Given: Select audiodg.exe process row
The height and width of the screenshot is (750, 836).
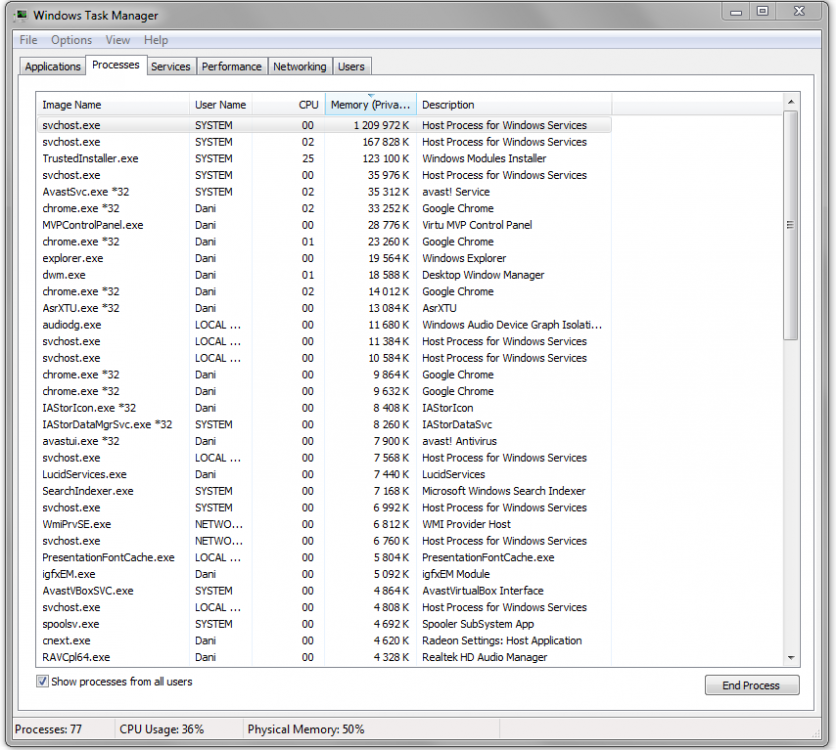Looking at the screenshot, I should pos(324,325).
